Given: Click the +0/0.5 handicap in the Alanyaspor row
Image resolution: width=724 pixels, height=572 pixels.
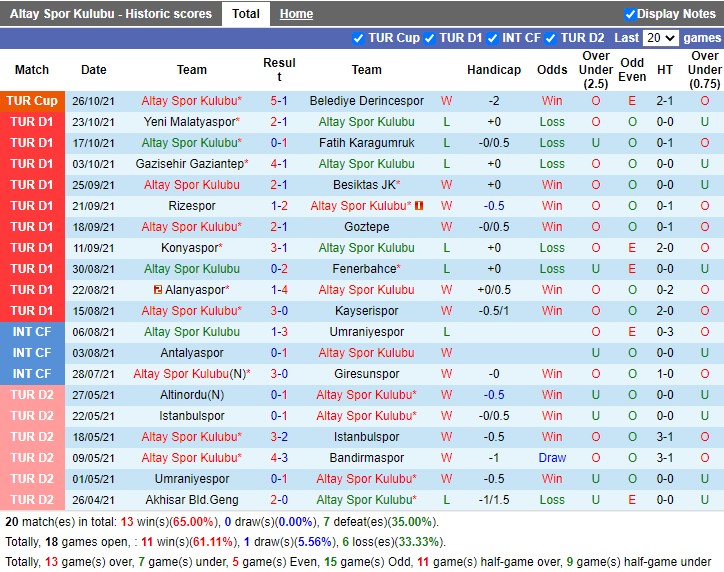Looking at the screenshot, I should pyautogui.click(x=494, y=290).
